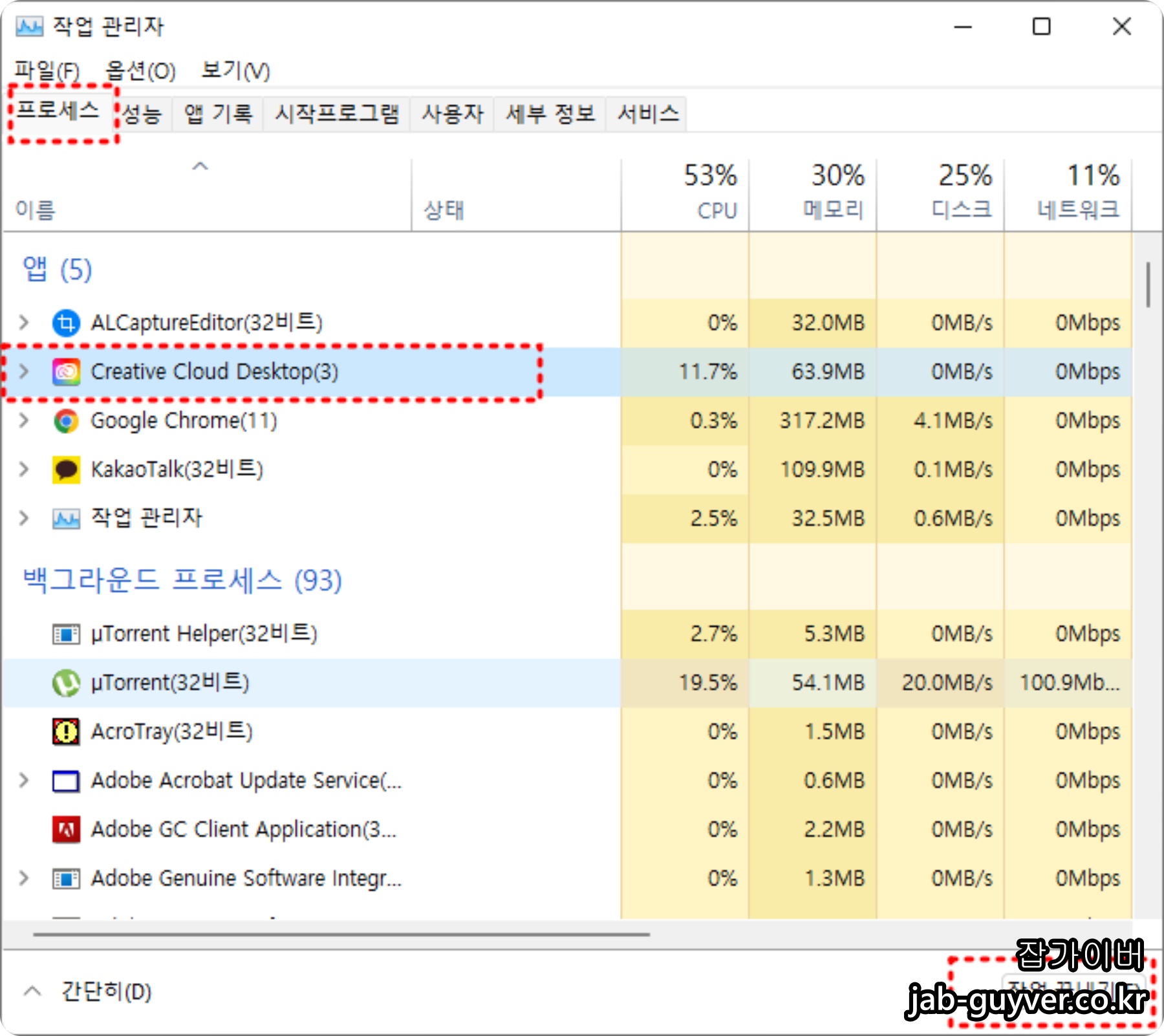Click the 백그라운드 프로세스 (93) heading
The width and height of the screenshot is (1164, 1036).
(x=182, y=580)
